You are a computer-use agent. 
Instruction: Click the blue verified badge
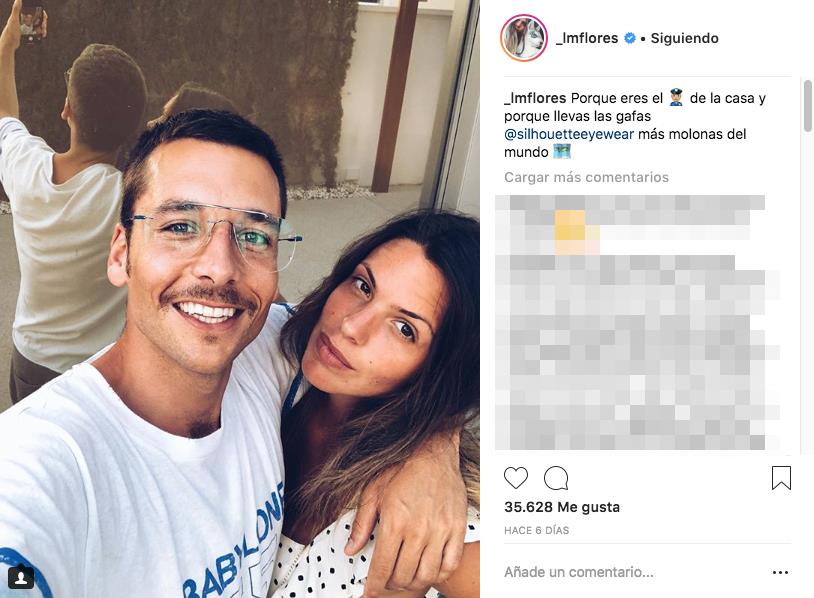click(x=629, y=38)
